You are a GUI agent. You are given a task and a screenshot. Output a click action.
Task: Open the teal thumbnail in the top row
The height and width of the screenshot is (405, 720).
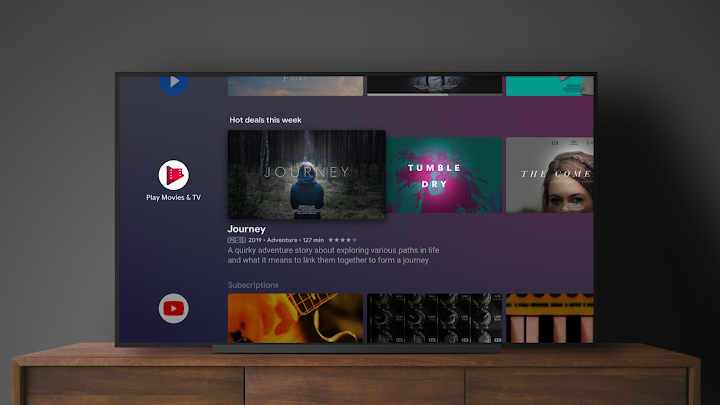point(550,86)
